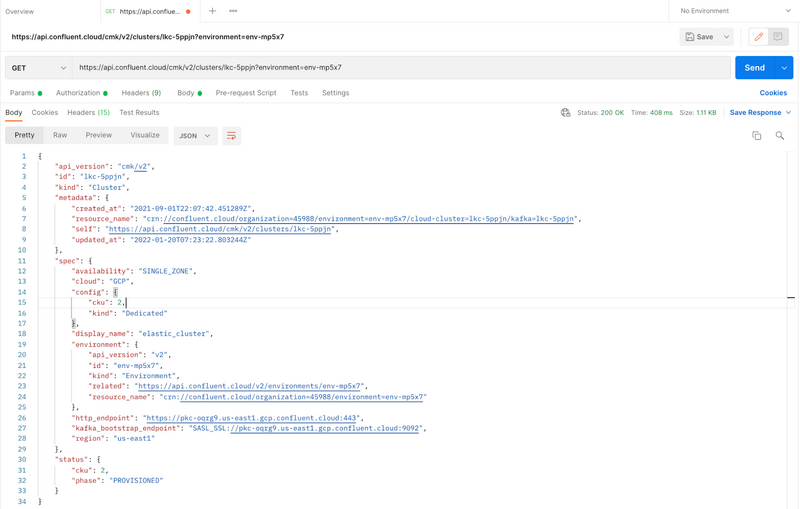Switch to Raw view
This screenshot has width=800, height=509.
tap(60, 135)
